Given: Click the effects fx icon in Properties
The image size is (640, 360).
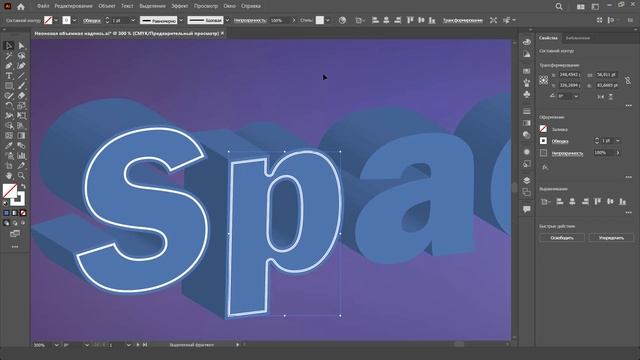Looking at the screenshot, I should coord(545,167).
